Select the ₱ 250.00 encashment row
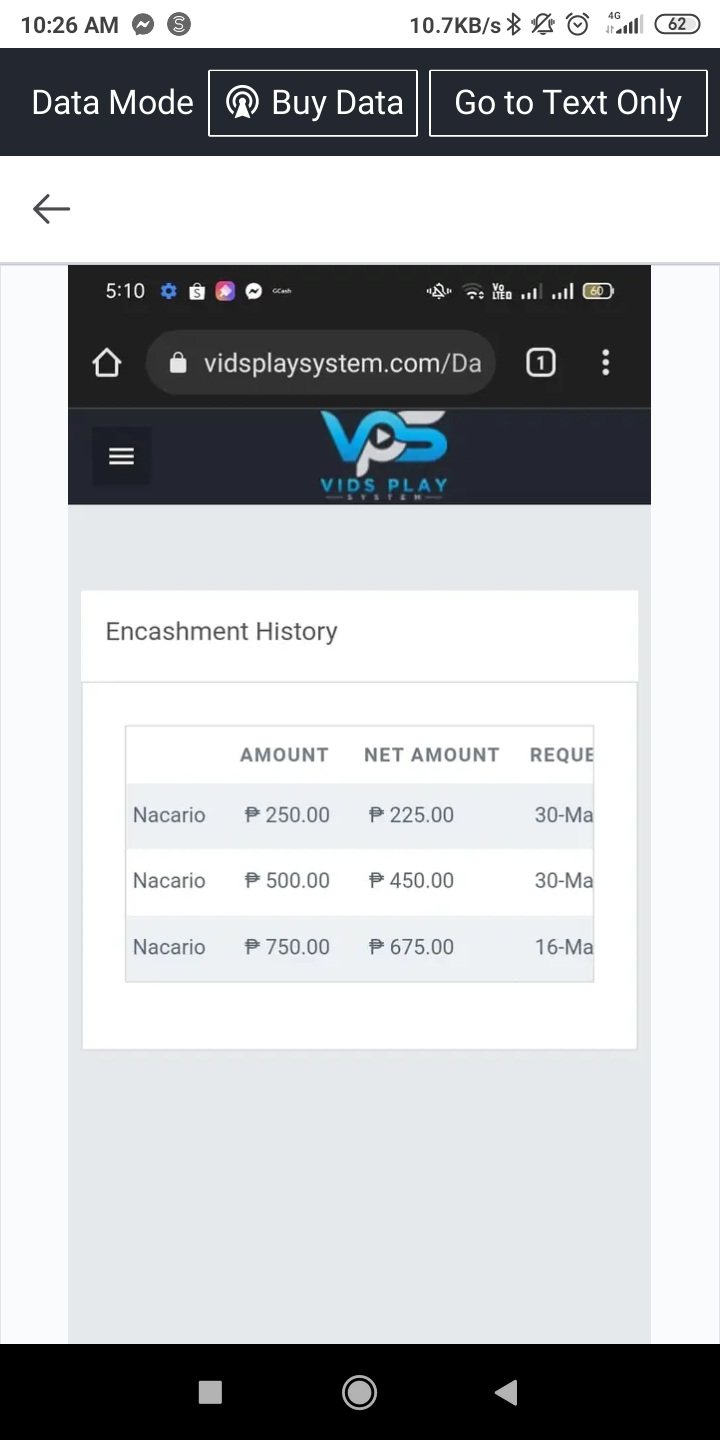720x1440 pixels. point(359,815)
